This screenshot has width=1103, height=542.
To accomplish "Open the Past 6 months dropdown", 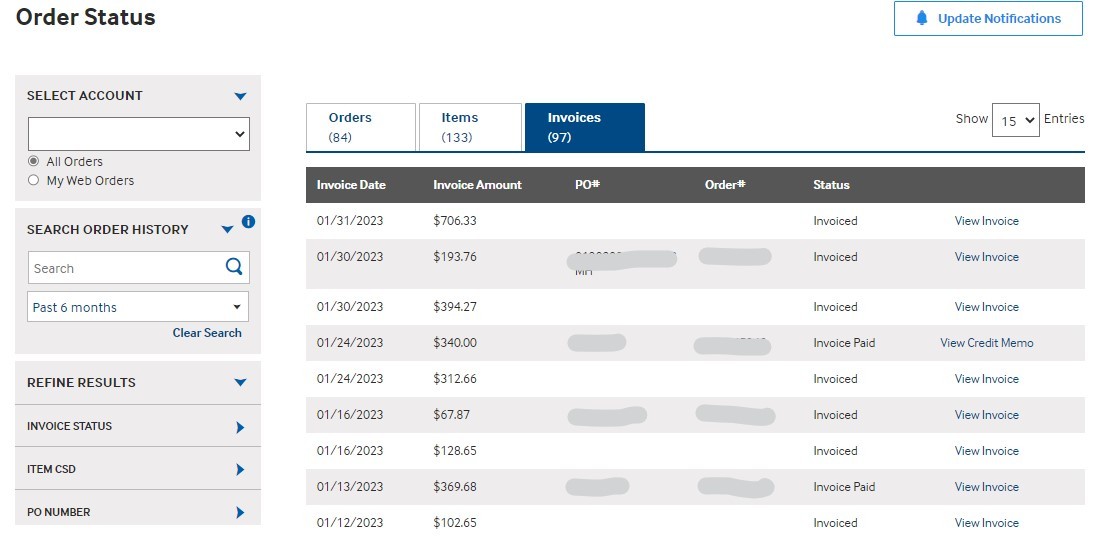I will [138, 307].
